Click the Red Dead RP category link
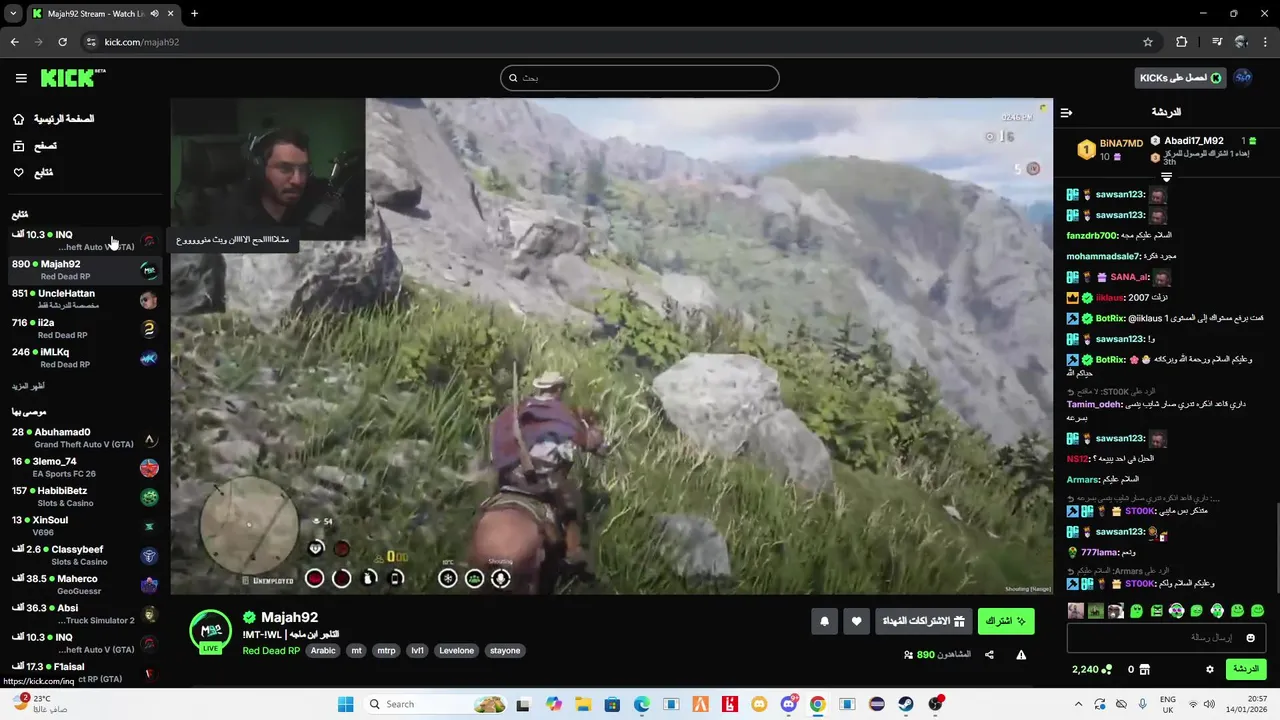 pos(271,651)
